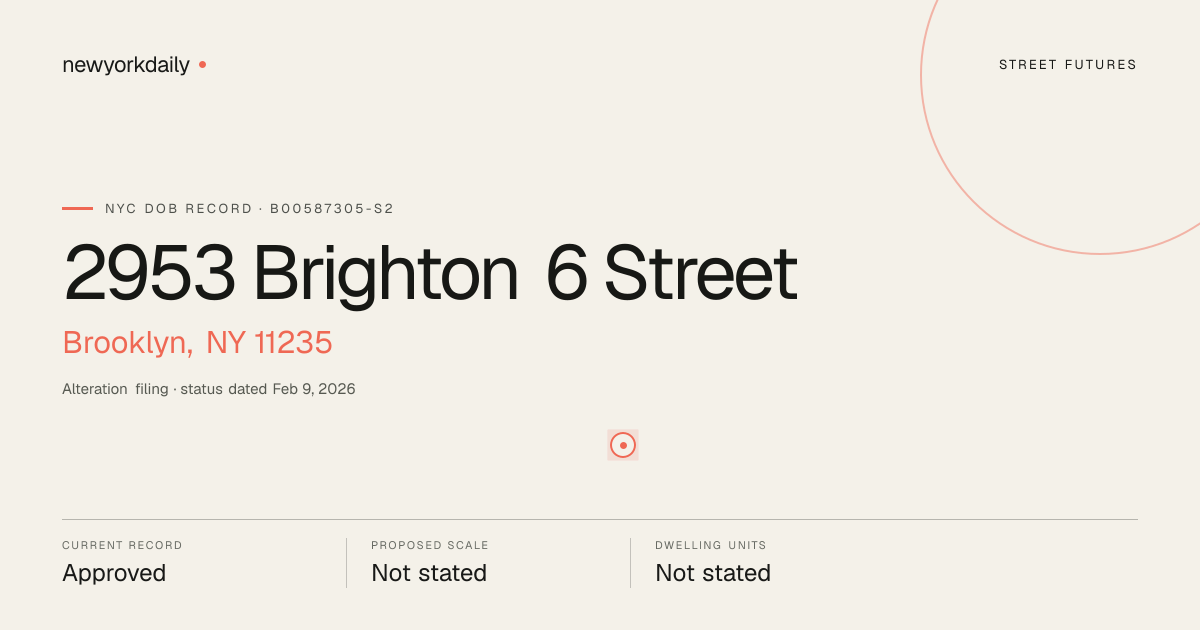
Task: Select the PROPOSED SCALE heading
Action: tap(430, 546)
